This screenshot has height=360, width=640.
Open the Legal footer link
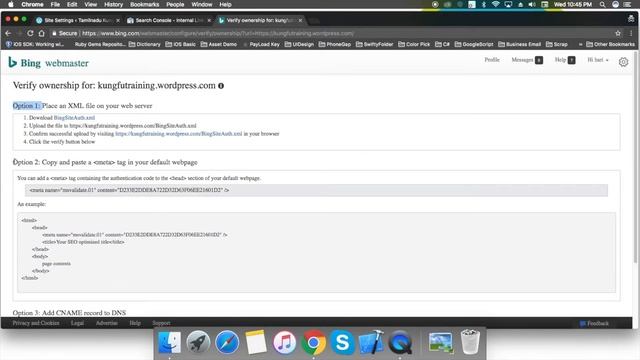tap(77, 323)
